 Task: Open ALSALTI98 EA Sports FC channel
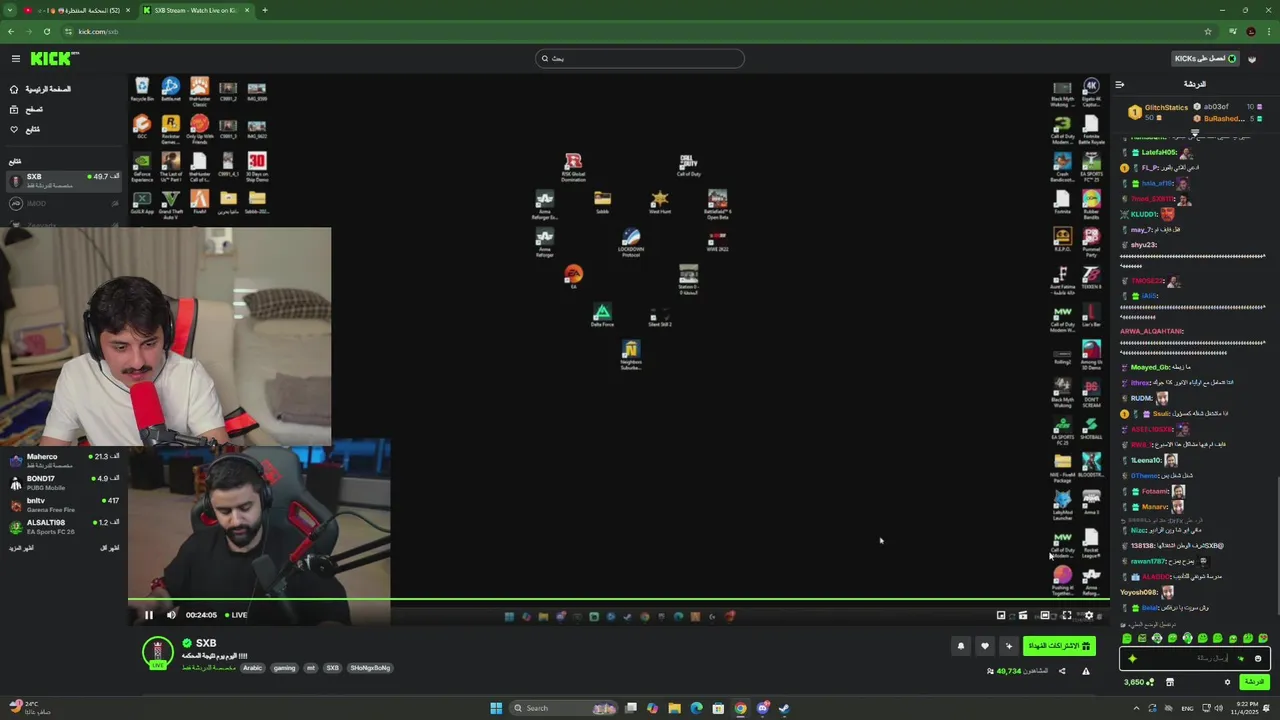64,526
